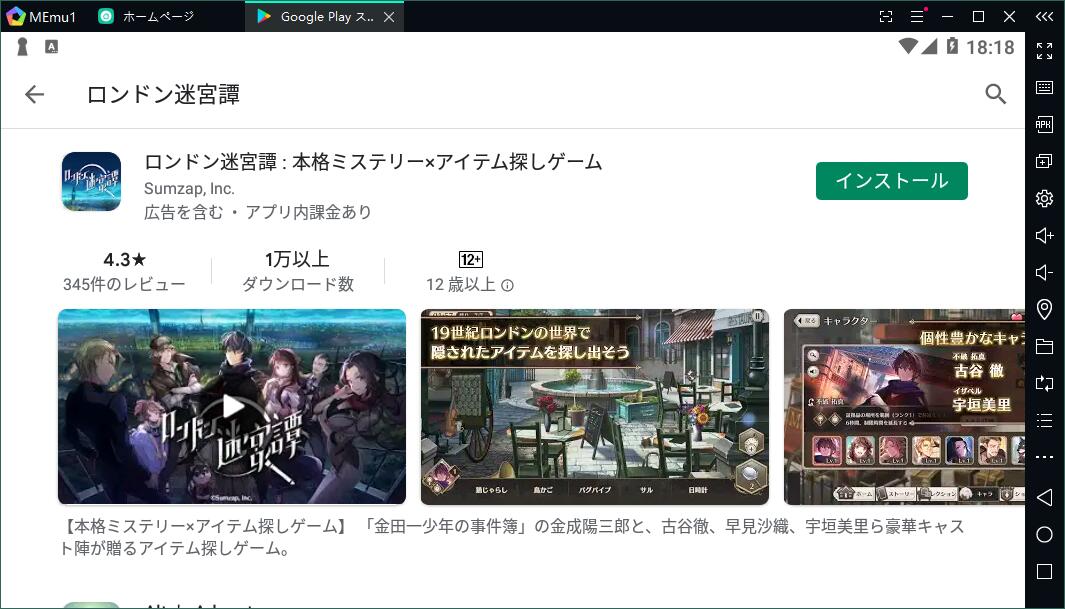
Task: Rotate the emulator screen
Action: point(1044,383)
